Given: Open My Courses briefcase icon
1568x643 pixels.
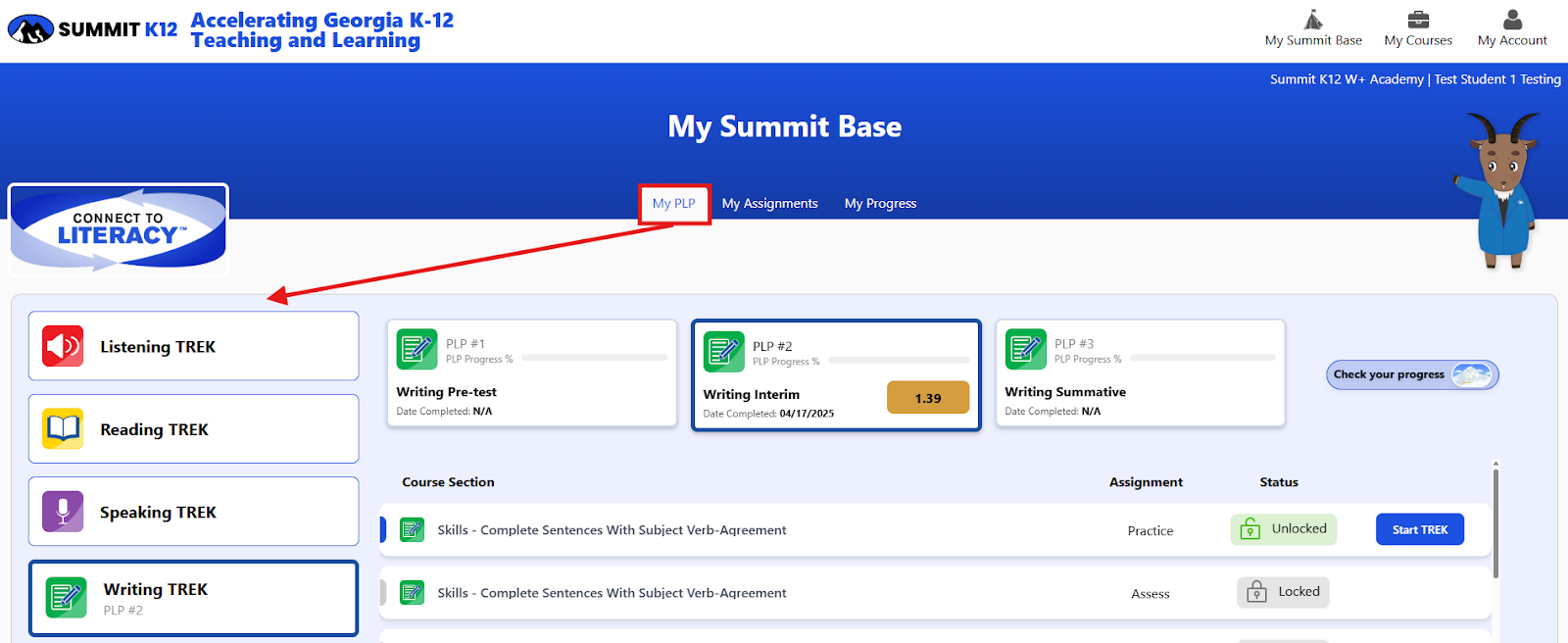Looking at the screenshot, I should point(1418,20).
